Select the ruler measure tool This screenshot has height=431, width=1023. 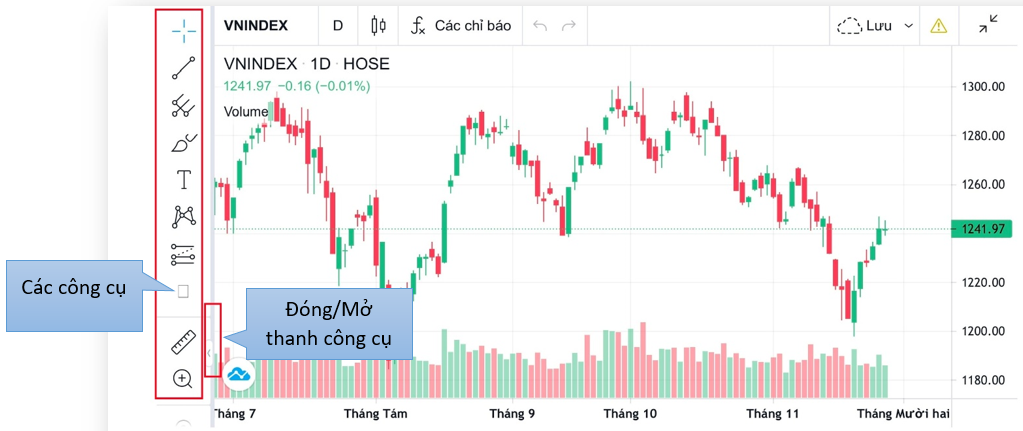click(x=183, y=342)
